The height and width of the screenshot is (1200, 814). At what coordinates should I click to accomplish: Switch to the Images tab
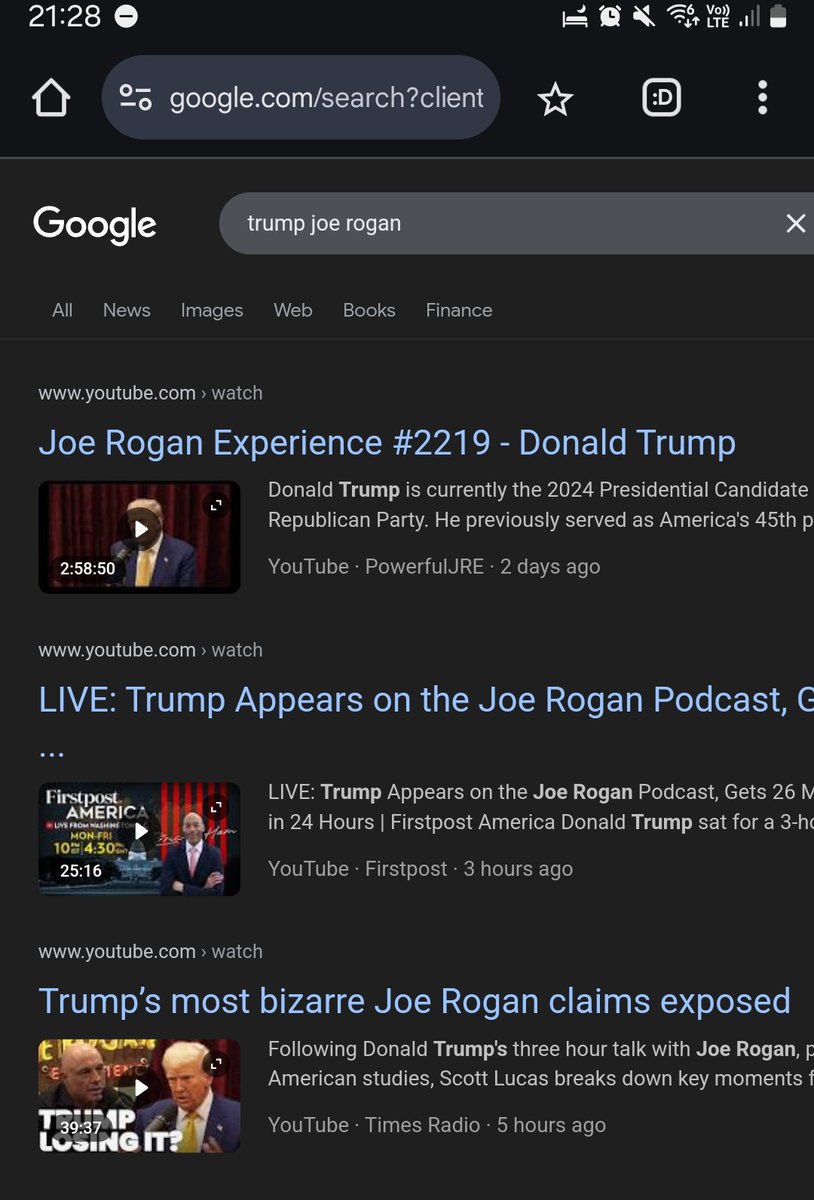click(212, 310)
